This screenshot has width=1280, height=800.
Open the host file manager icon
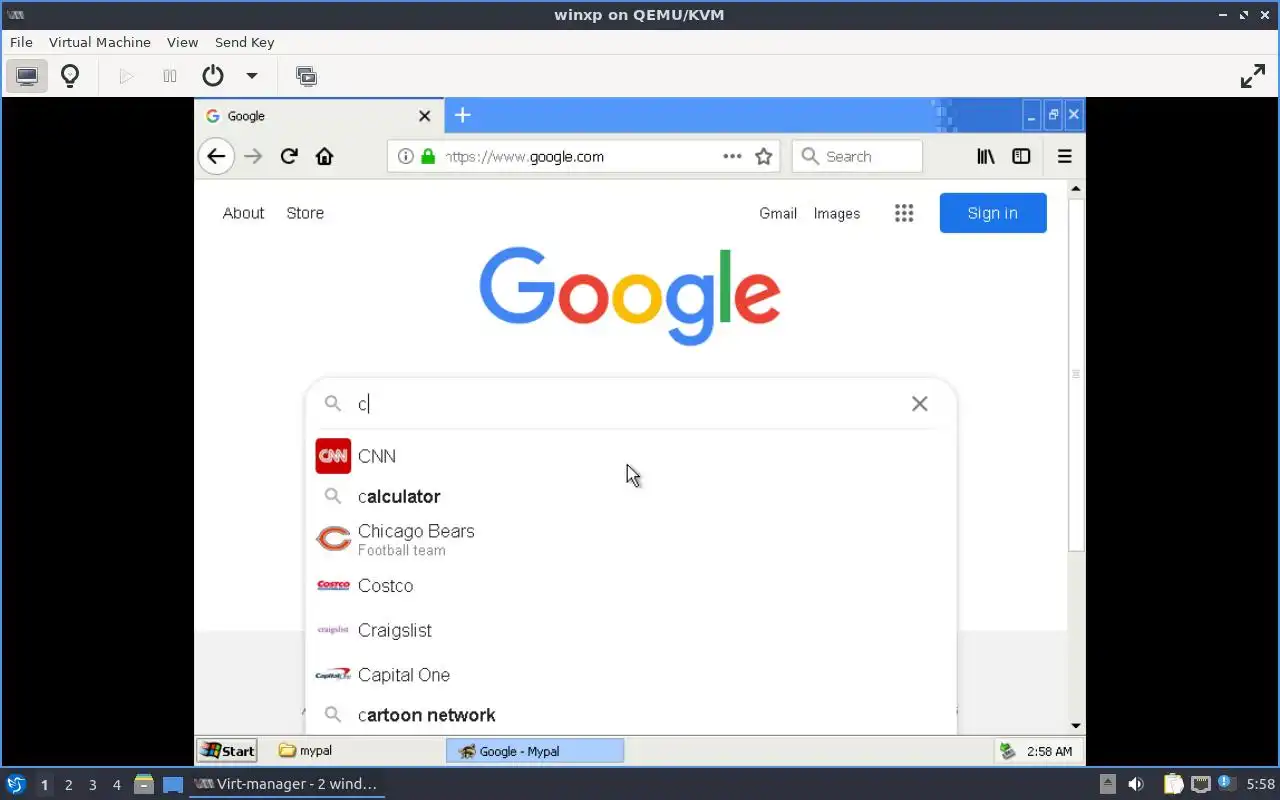tap(144, 784)
